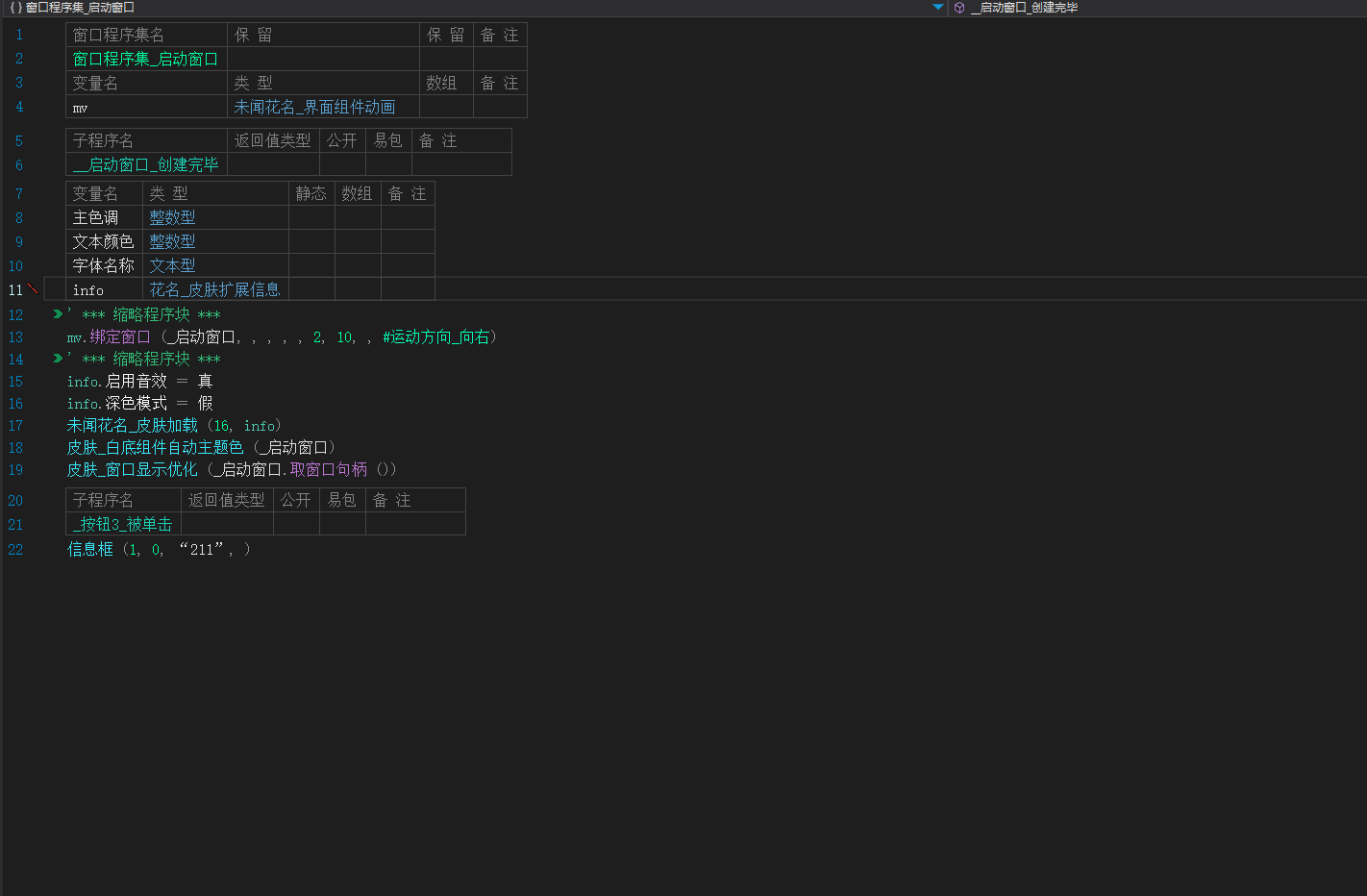
Task: Click the info variable name cell
Action: pyautogui.click(x=104, y=289)
